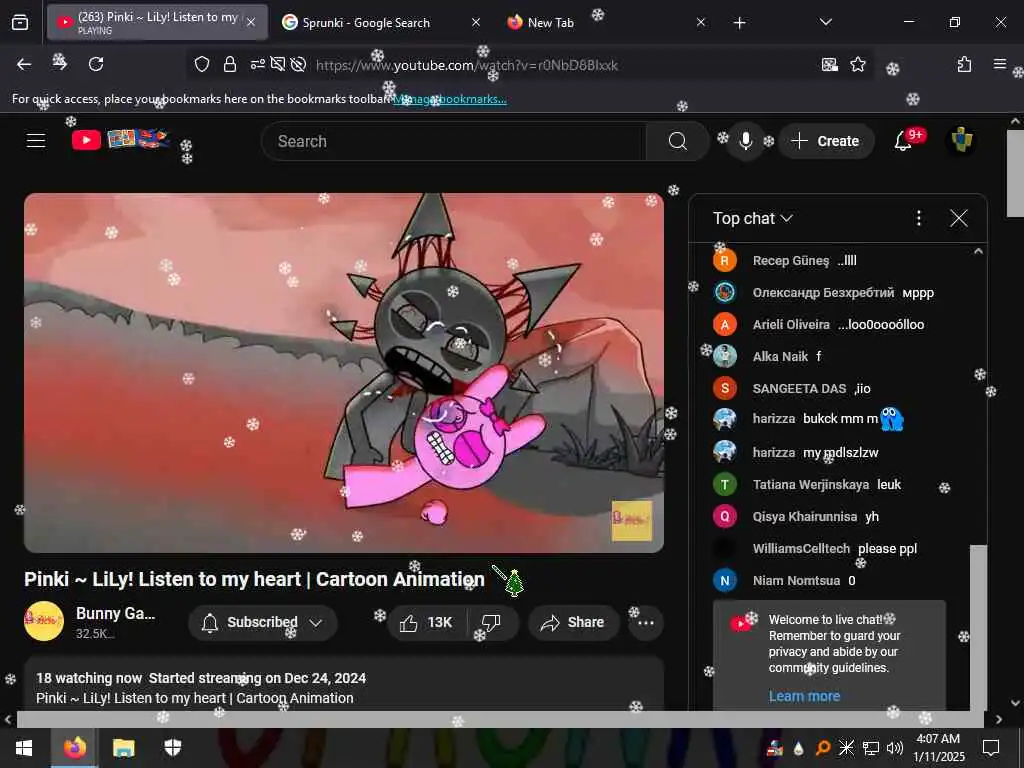The height and width of the screenshot is (768, 1024).
Task: Bookmark this page with the star
Action: click(x=858, y=64)
